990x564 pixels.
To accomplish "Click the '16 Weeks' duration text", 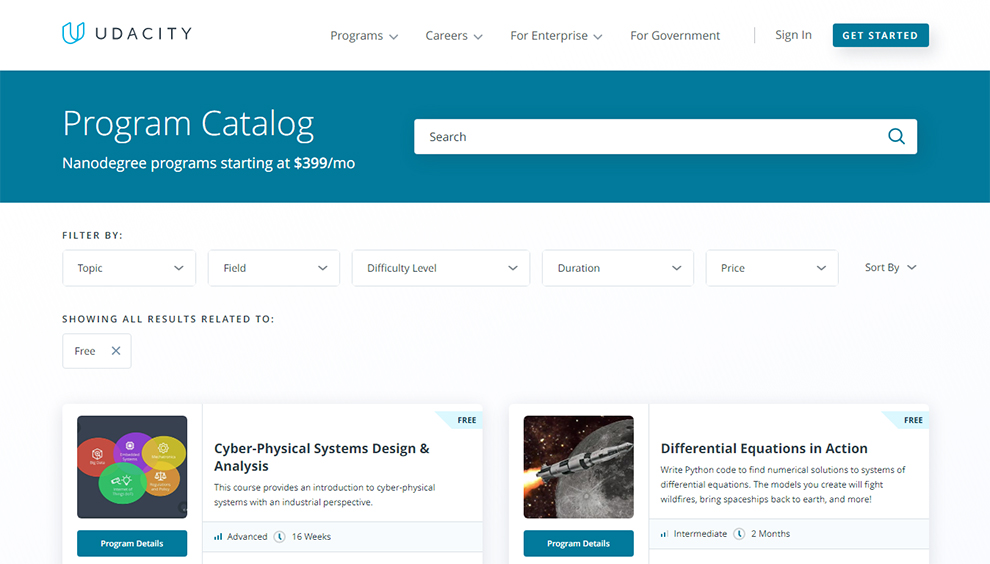I will [311, 537].
